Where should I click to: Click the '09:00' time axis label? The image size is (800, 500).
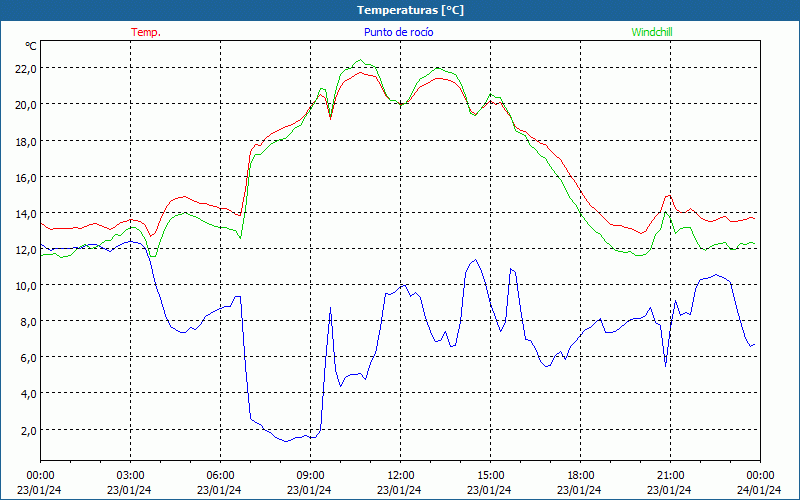point(310,476)
